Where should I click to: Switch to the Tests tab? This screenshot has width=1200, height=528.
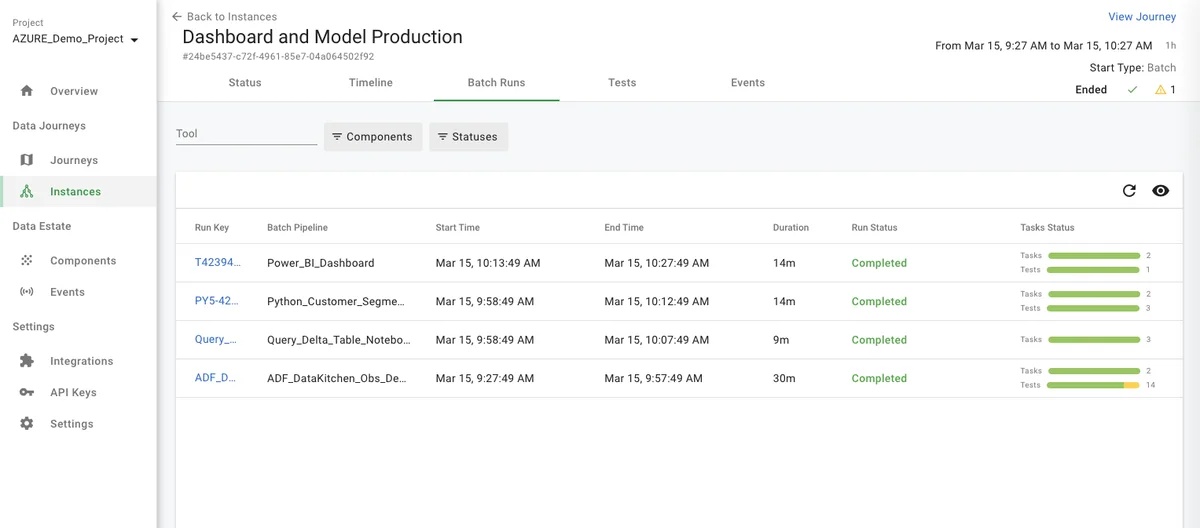622,83
